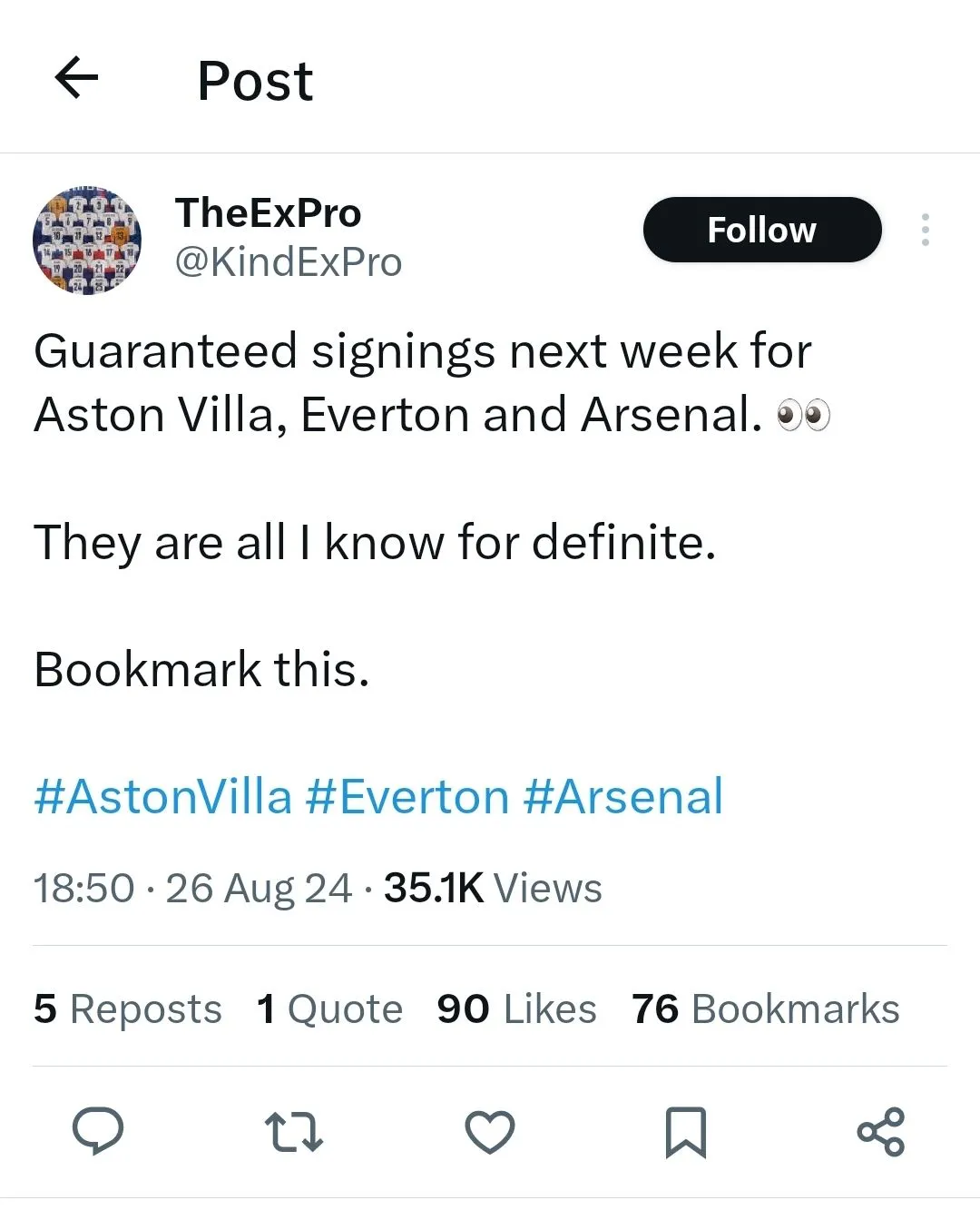Open the #Arsenal hashtag link
The image size is (980, 1210).
623,797
